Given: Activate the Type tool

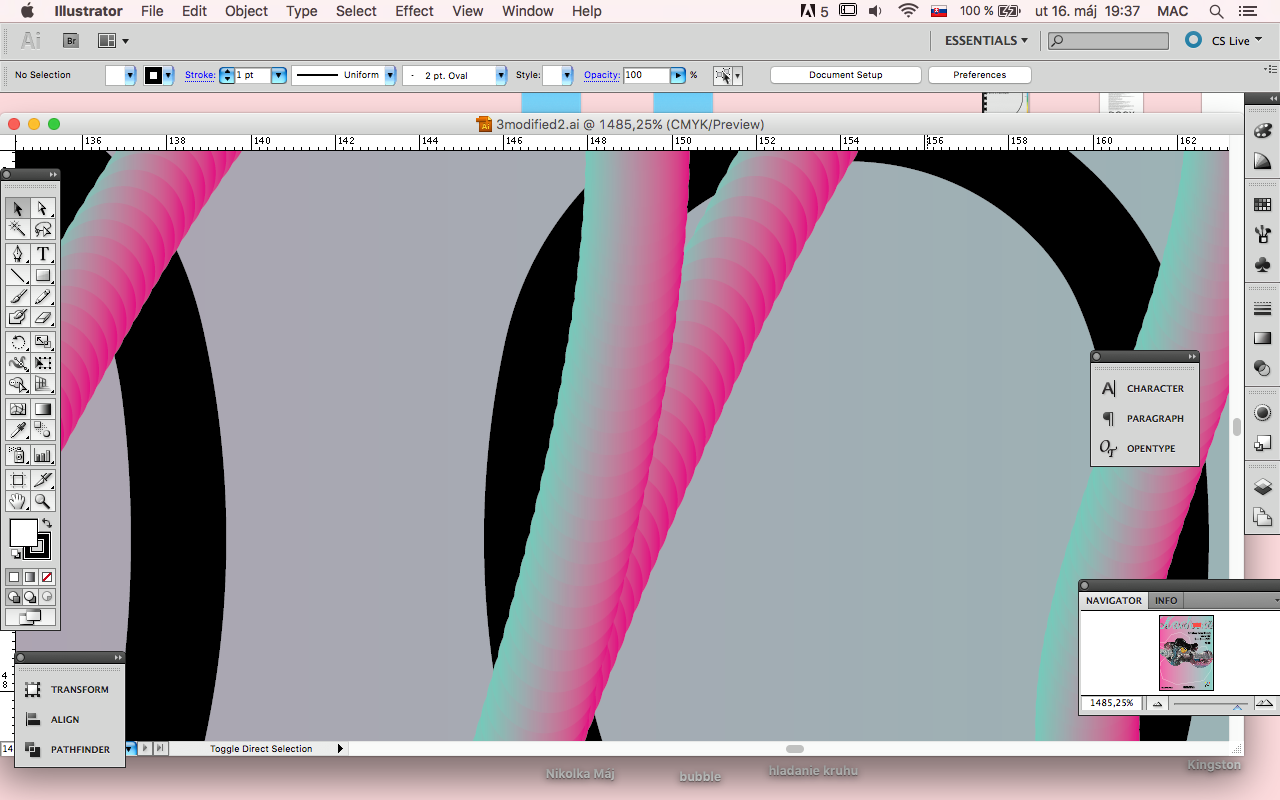Looking at the screenshot, I should [42, 254].
